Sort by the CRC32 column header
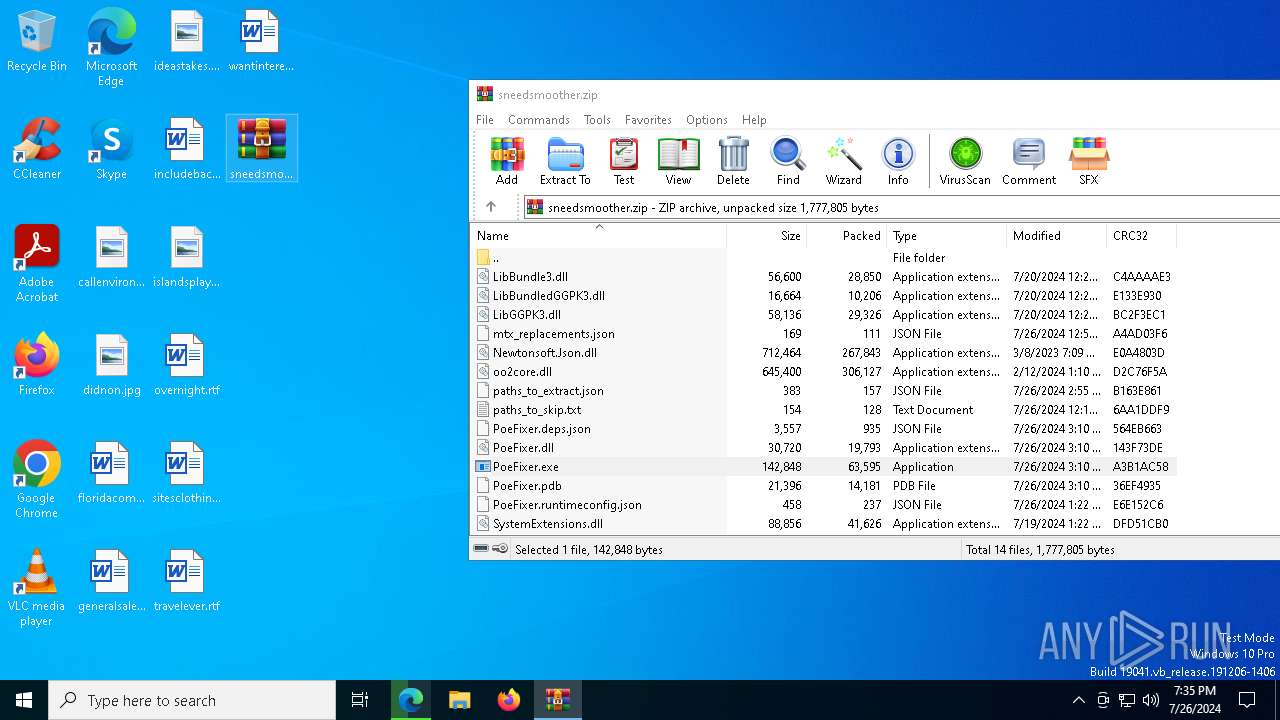Image resolution: width=1280 pixels, height=720 pixels. [x=1141, y=236]
